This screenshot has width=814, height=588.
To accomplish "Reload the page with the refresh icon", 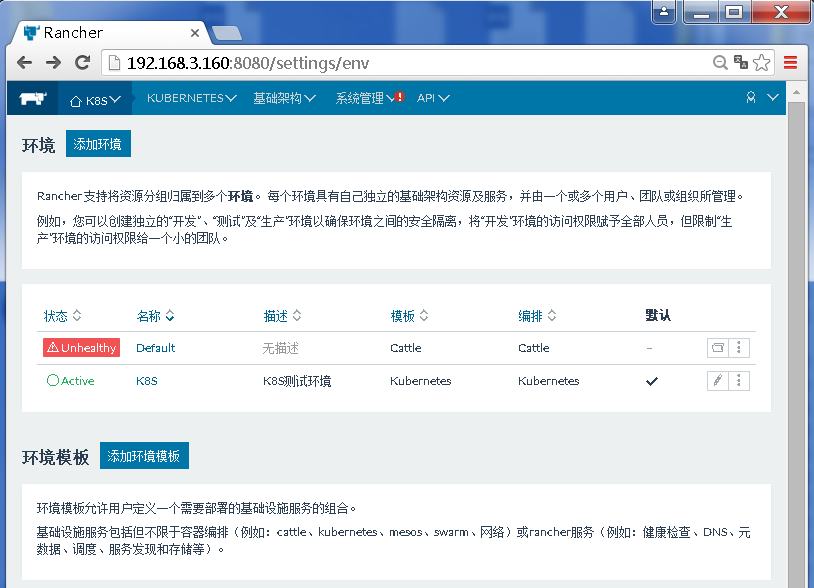I will [83, 63].
